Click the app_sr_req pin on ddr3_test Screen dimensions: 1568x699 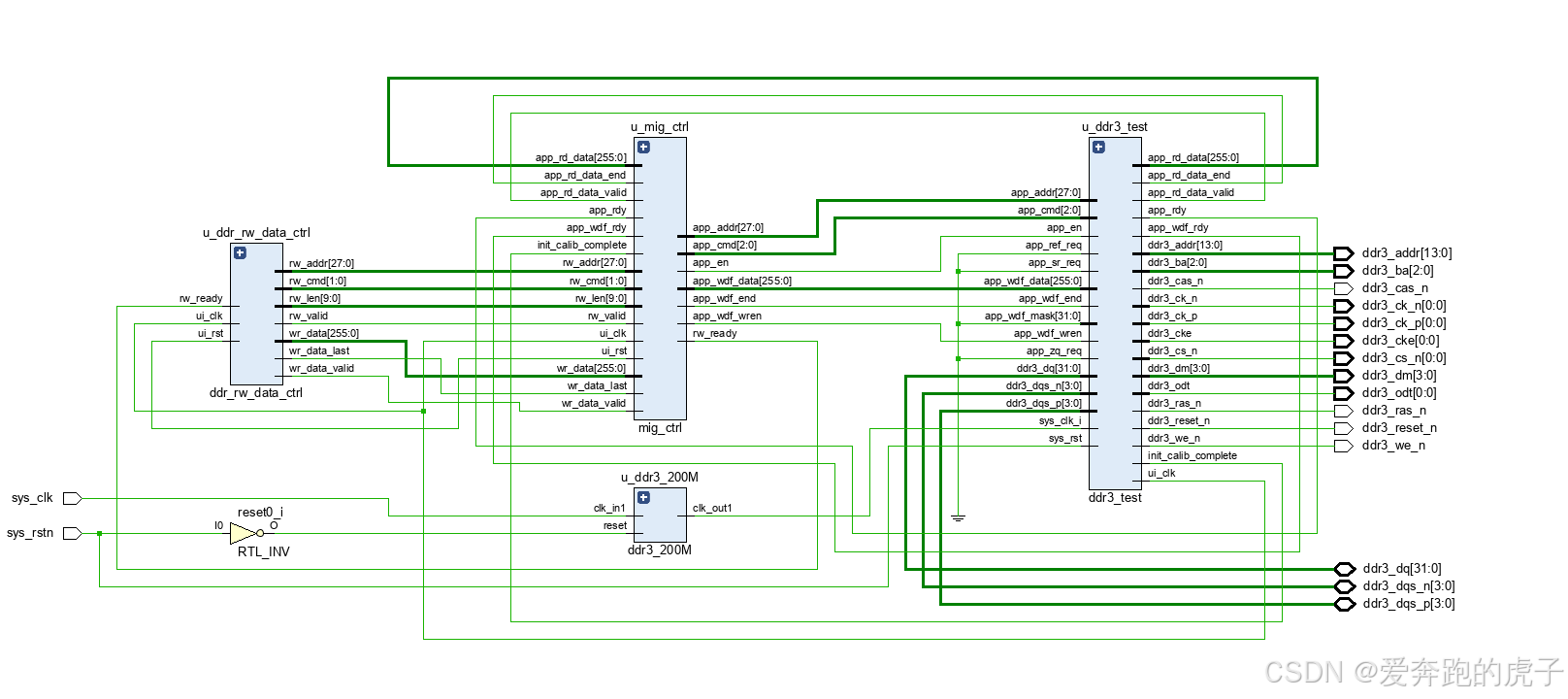pos(1055,263)
